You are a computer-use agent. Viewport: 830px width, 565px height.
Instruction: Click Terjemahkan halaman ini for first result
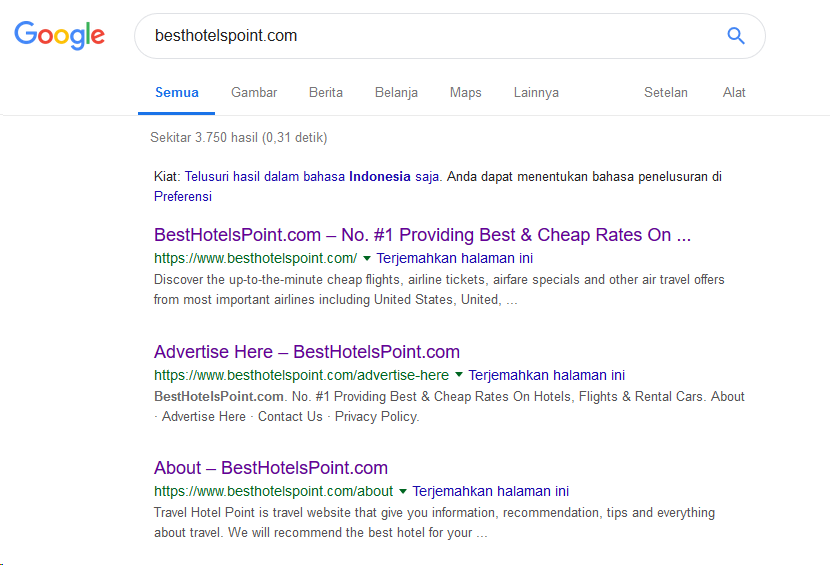click(454, 258)
